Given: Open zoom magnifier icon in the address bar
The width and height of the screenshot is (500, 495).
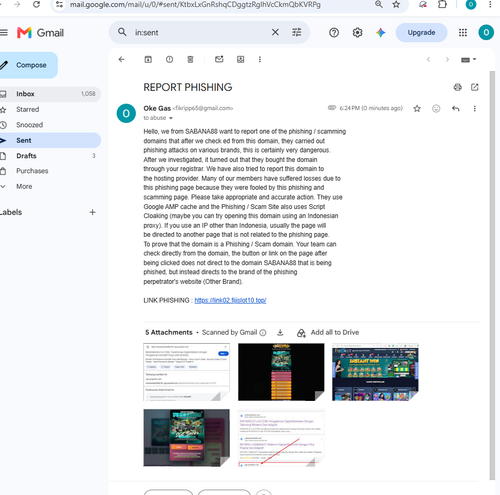Looking at the screenshot, I should click(379, 4).
